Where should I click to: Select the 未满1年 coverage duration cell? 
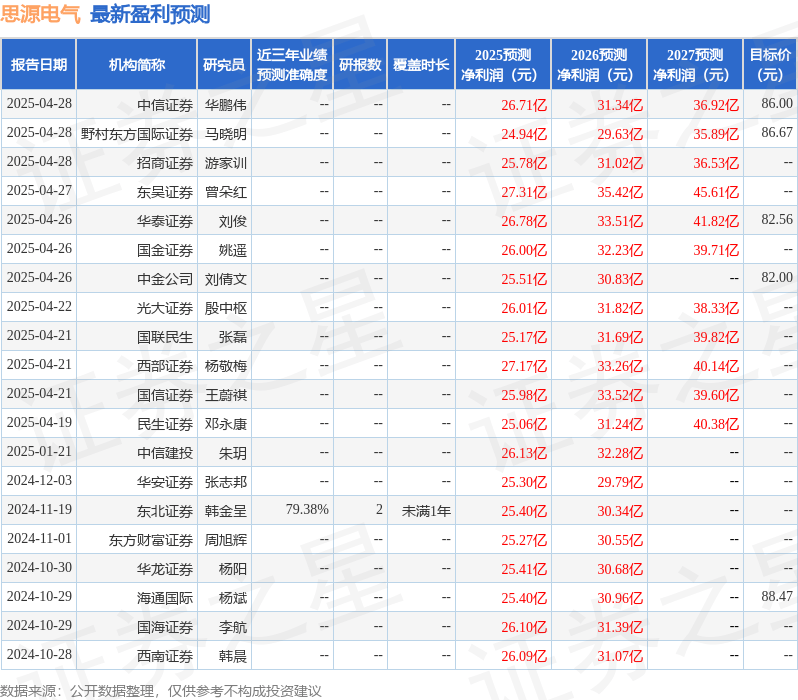coord(426,511)
